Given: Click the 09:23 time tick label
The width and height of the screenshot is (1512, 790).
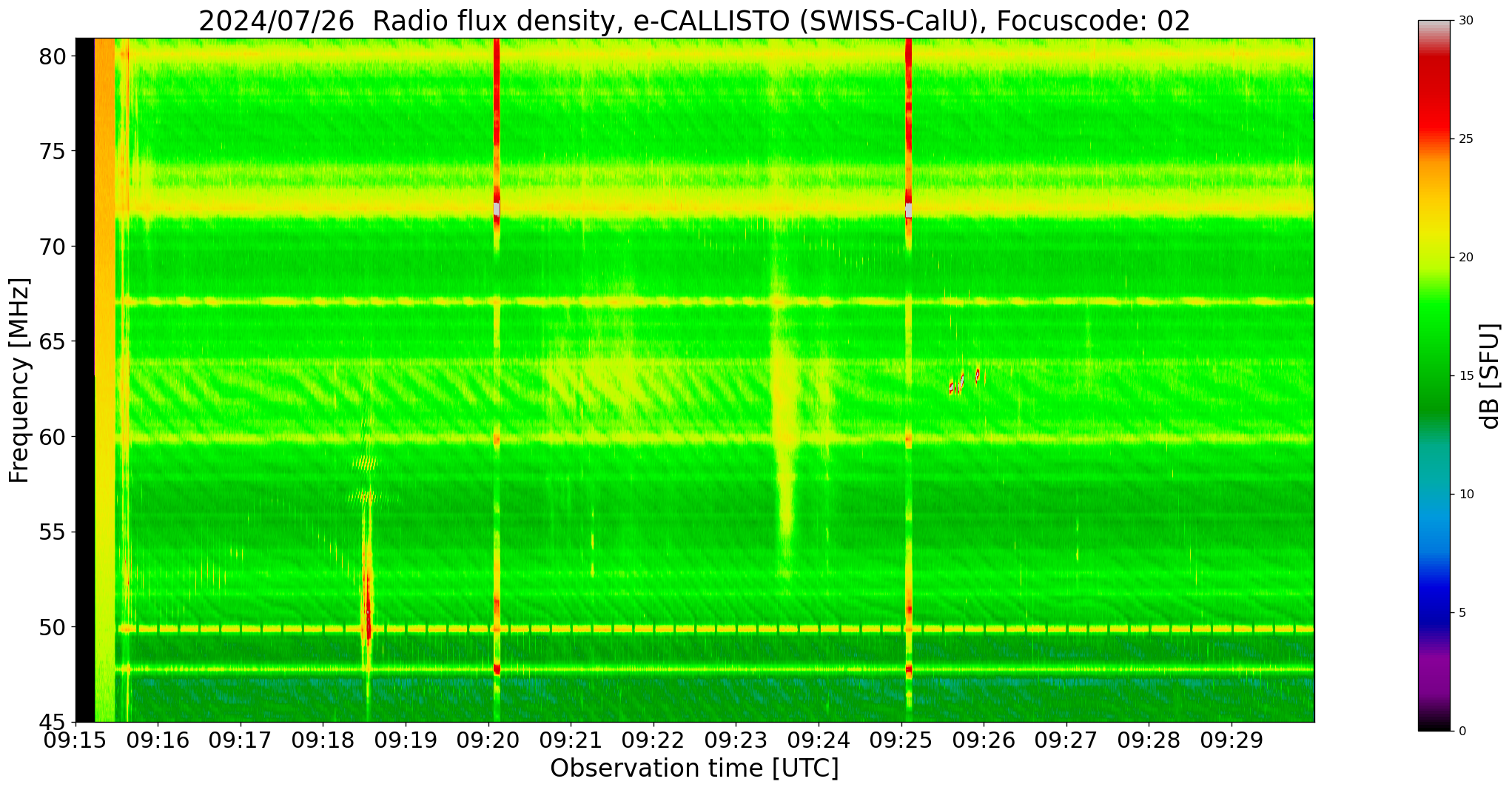Looking at the screenshot, I should 736,740.
